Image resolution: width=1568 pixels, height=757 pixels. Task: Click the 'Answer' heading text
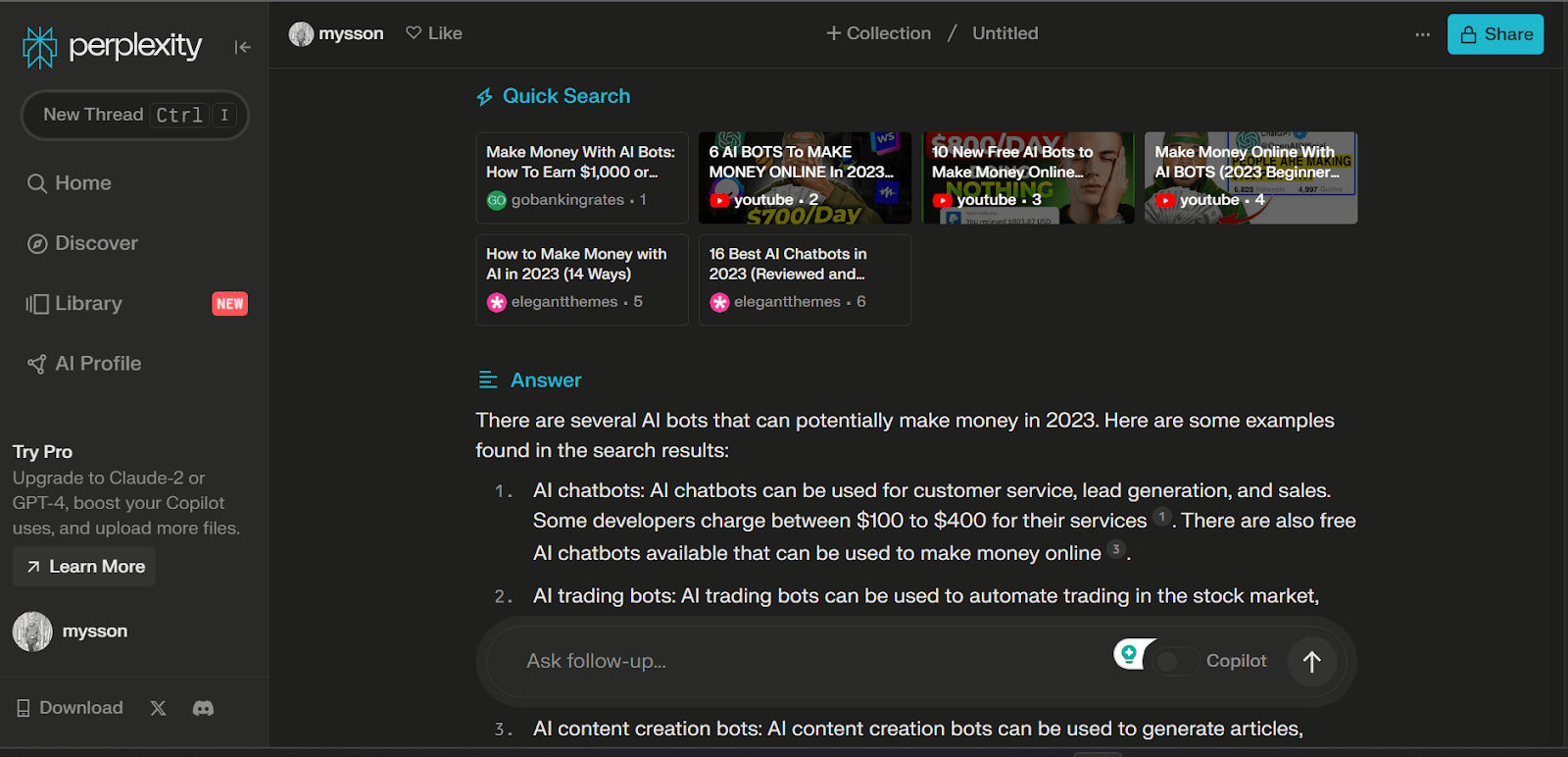tap(546, 380)
